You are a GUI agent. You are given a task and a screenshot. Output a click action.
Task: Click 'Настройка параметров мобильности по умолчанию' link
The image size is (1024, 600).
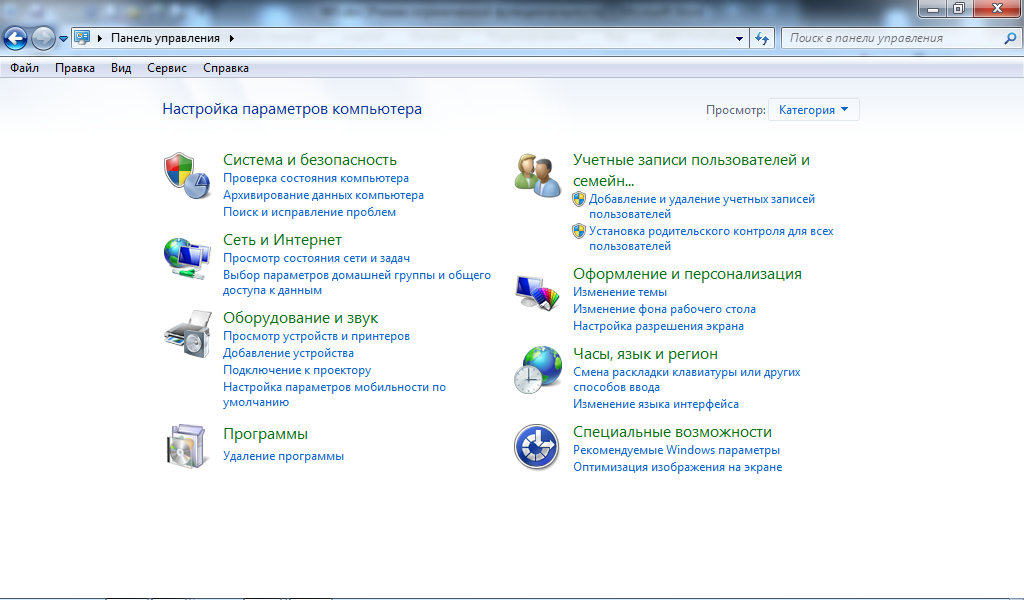click(x=334, y=394)
